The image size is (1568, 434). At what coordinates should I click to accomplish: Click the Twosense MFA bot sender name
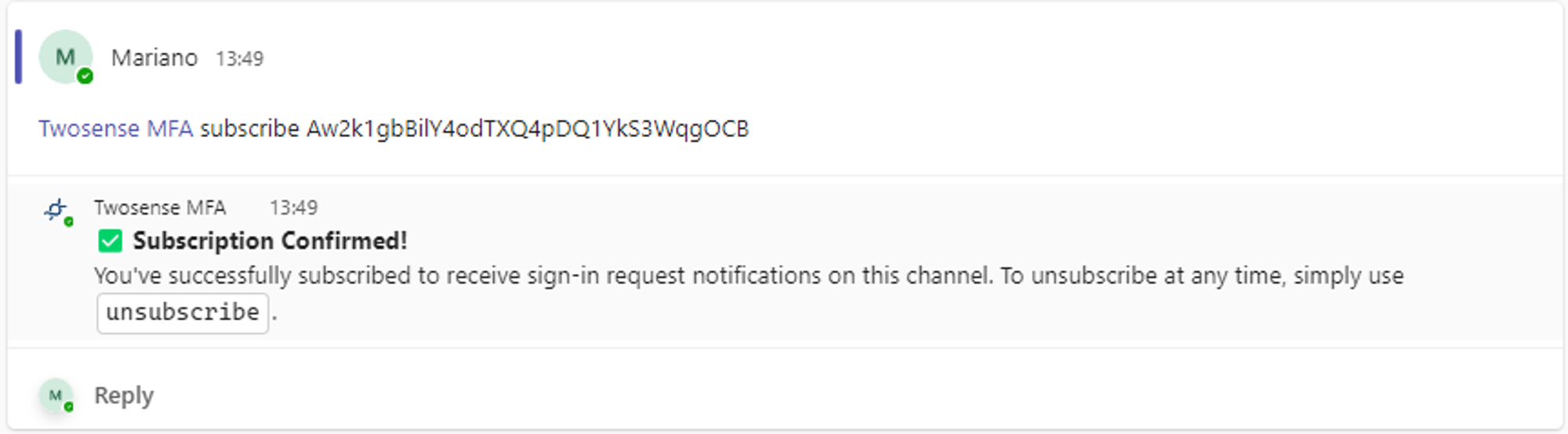pyautogui.click(x=160, y=208)
